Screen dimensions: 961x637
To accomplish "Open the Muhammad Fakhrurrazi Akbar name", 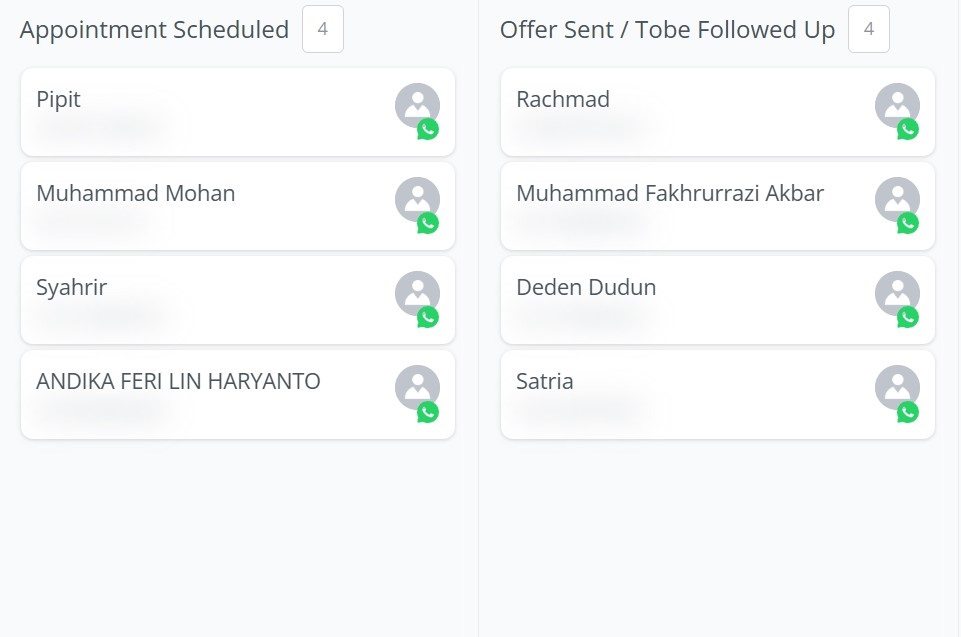I will click(x=670, y=193).
